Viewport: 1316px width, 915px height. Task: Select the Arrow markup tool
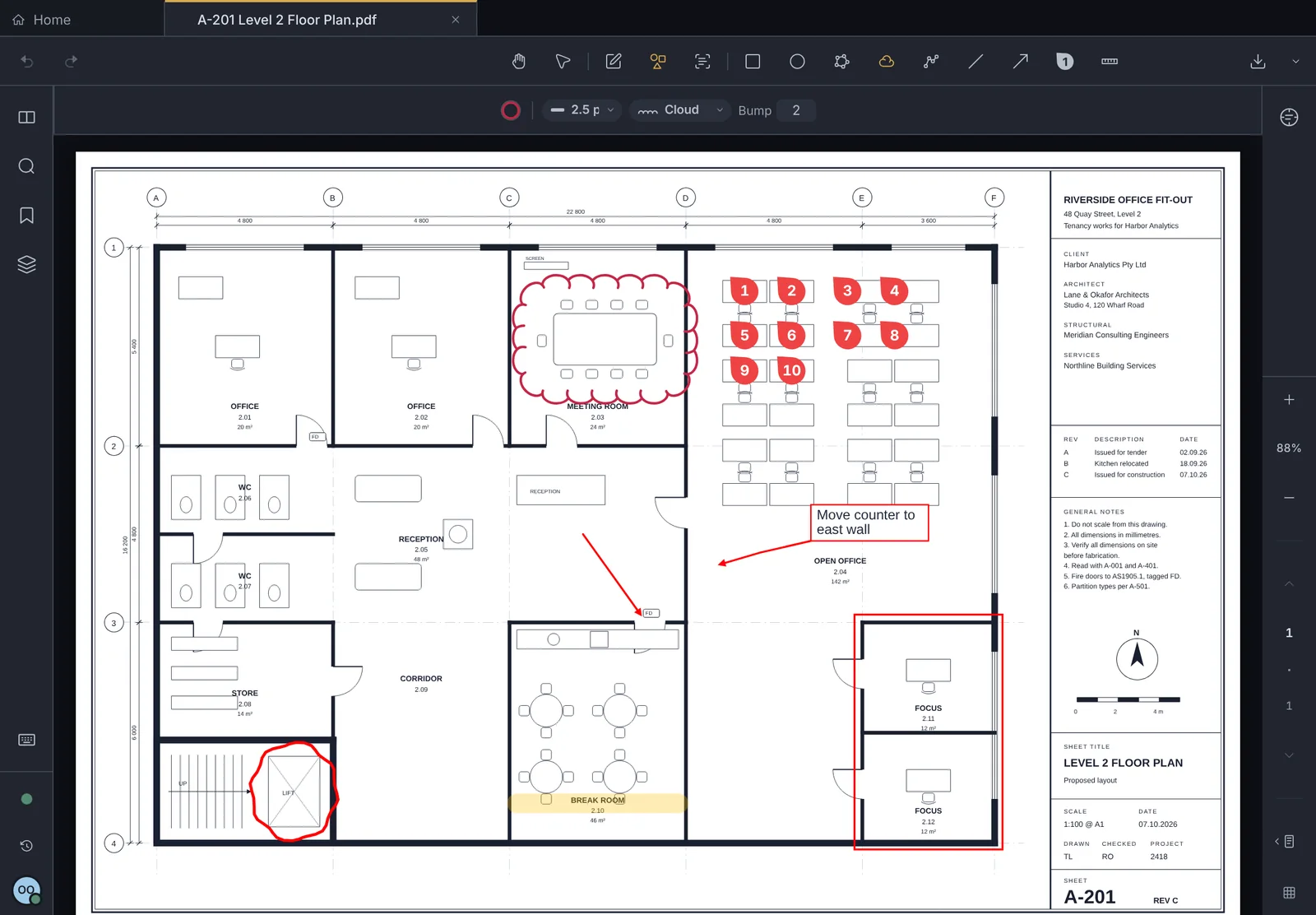coord(1020,62)
